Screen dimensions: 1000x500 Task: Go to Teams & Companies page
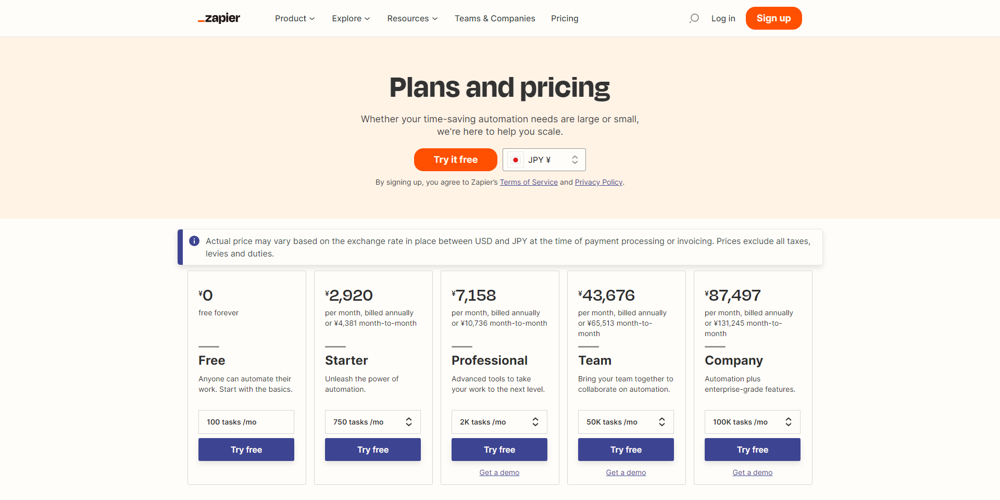click(x=494, y=18)
